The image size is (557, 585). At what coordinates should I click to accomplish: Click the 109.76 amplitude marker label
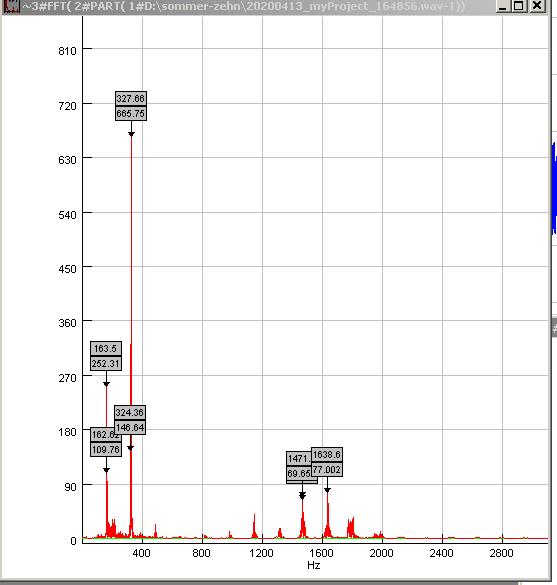coord(106,449)
